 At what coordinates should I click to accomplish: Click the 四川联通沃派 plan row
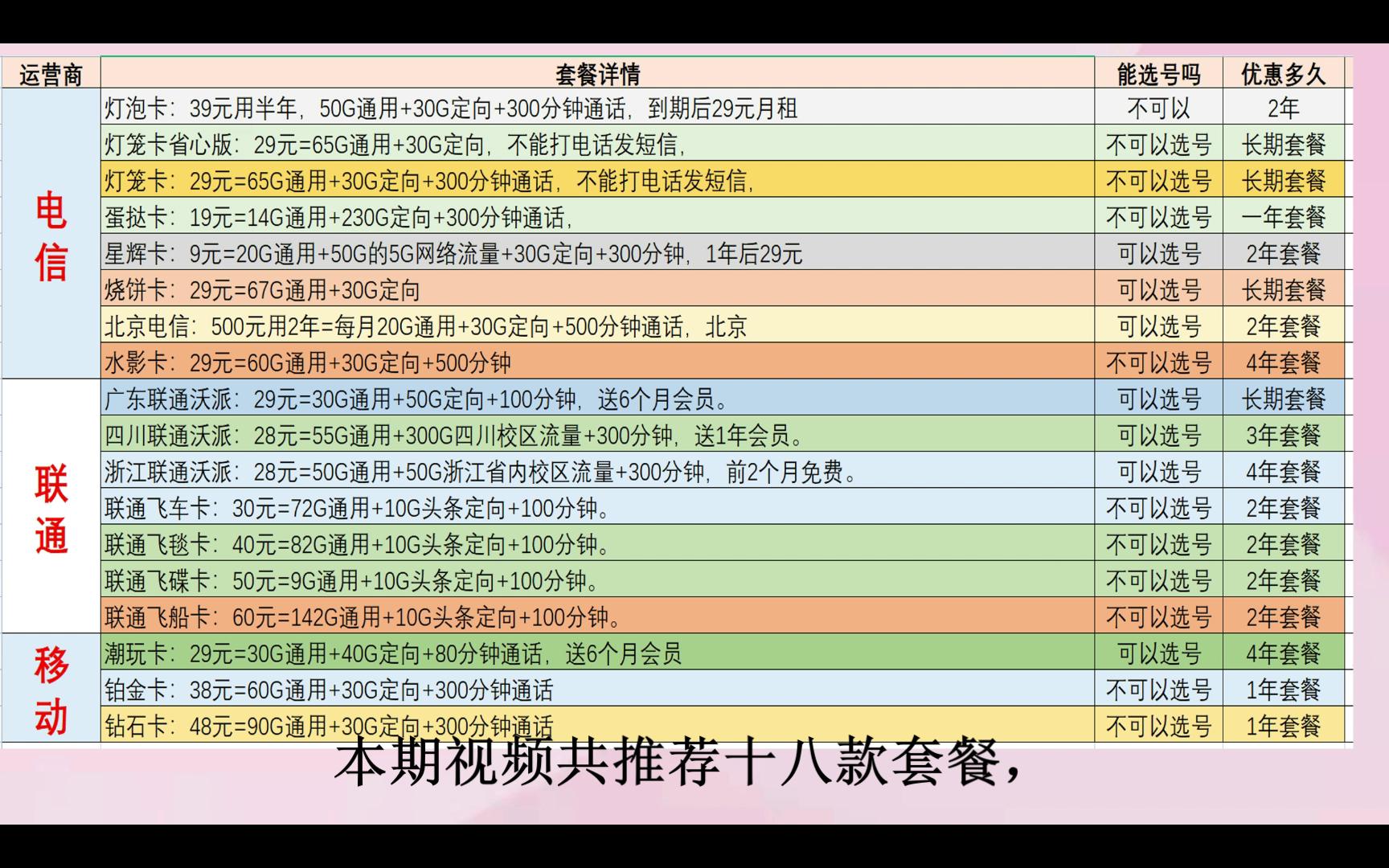point(597,435)
